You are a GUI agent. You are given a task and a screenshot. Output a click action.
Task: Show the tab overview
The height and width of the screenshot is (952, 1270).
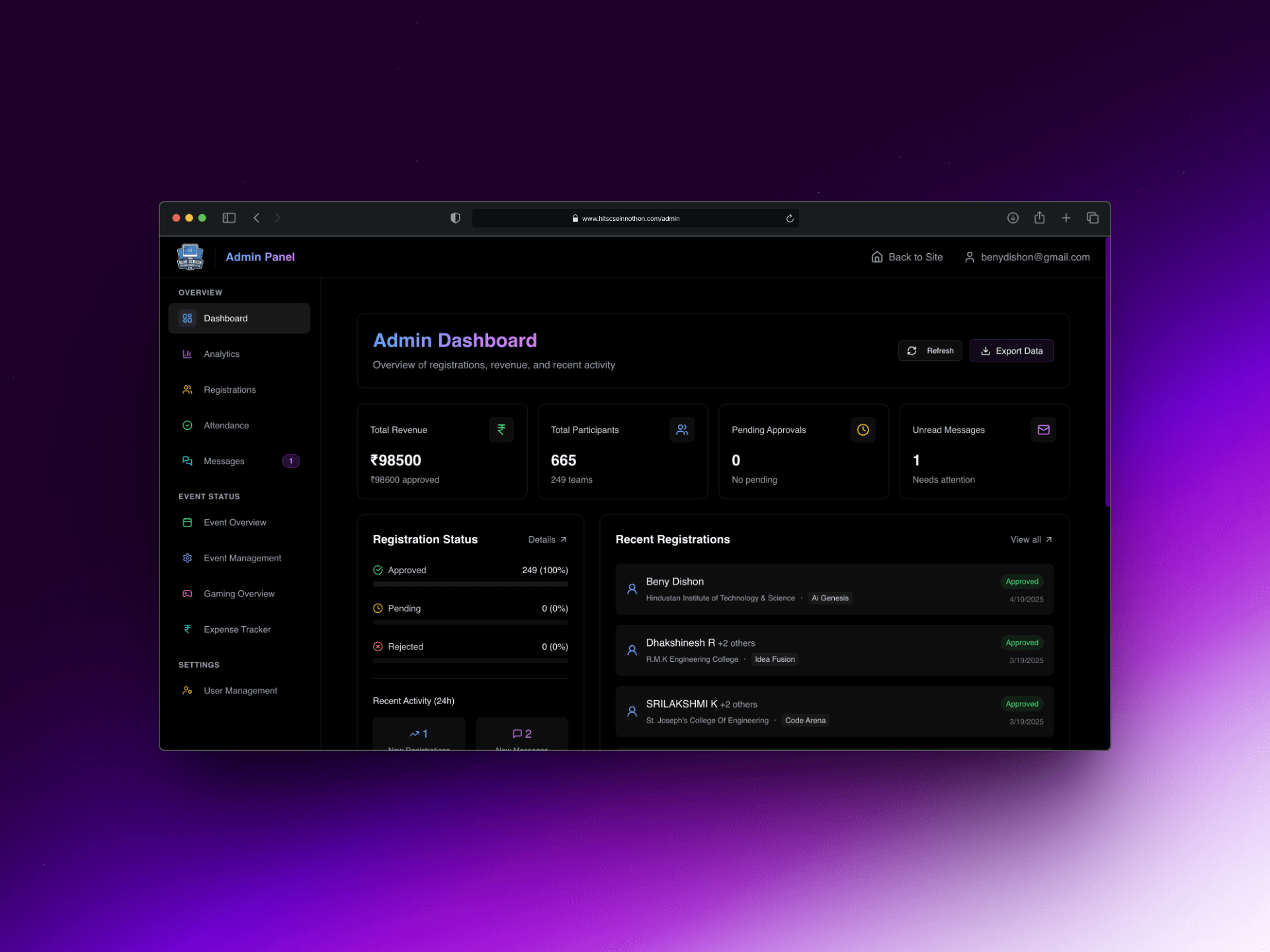[1092, 218]
